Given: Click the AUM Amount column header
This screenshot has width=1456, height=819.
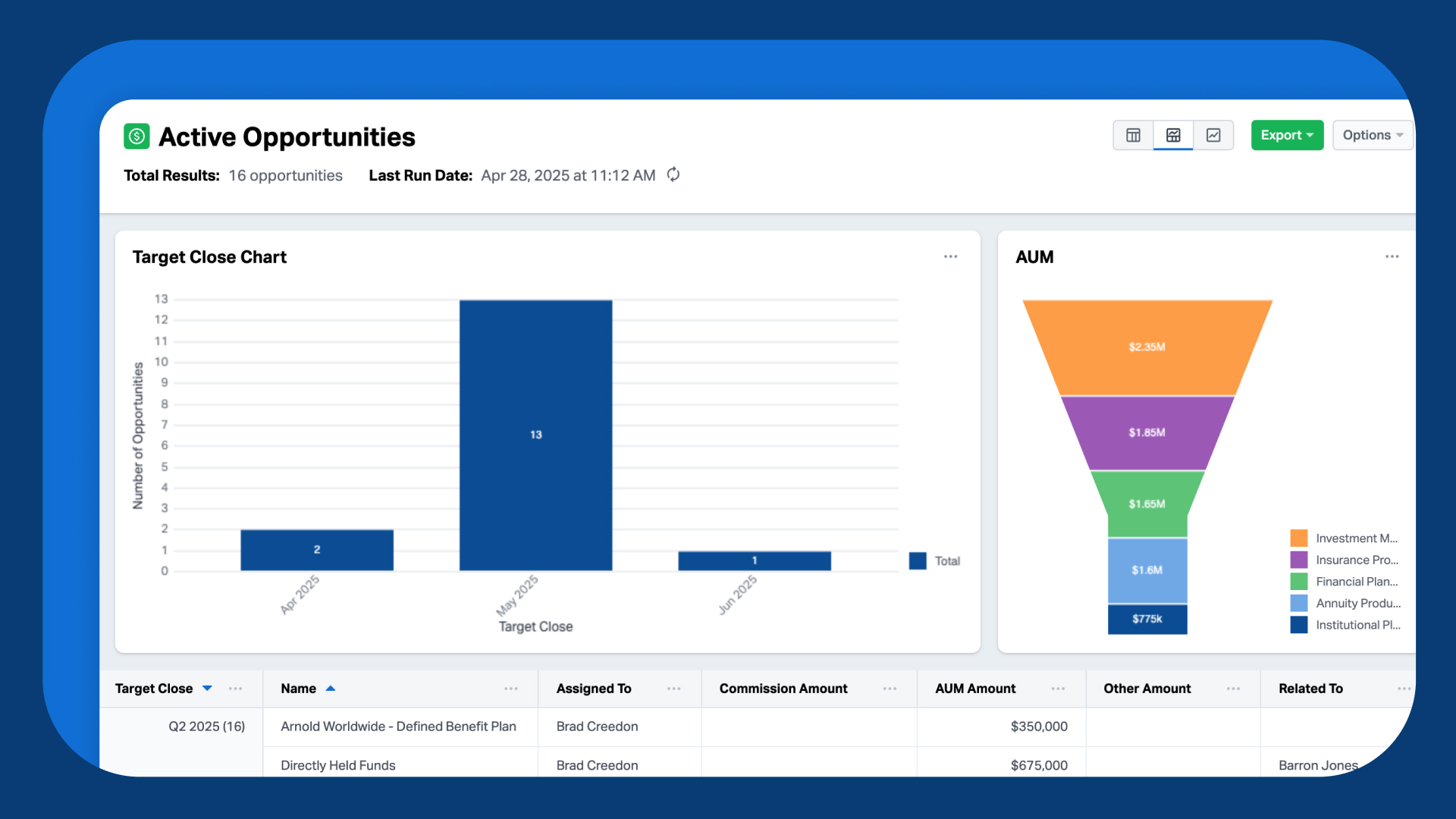Looking at the screenshot, I should point(974,689).
